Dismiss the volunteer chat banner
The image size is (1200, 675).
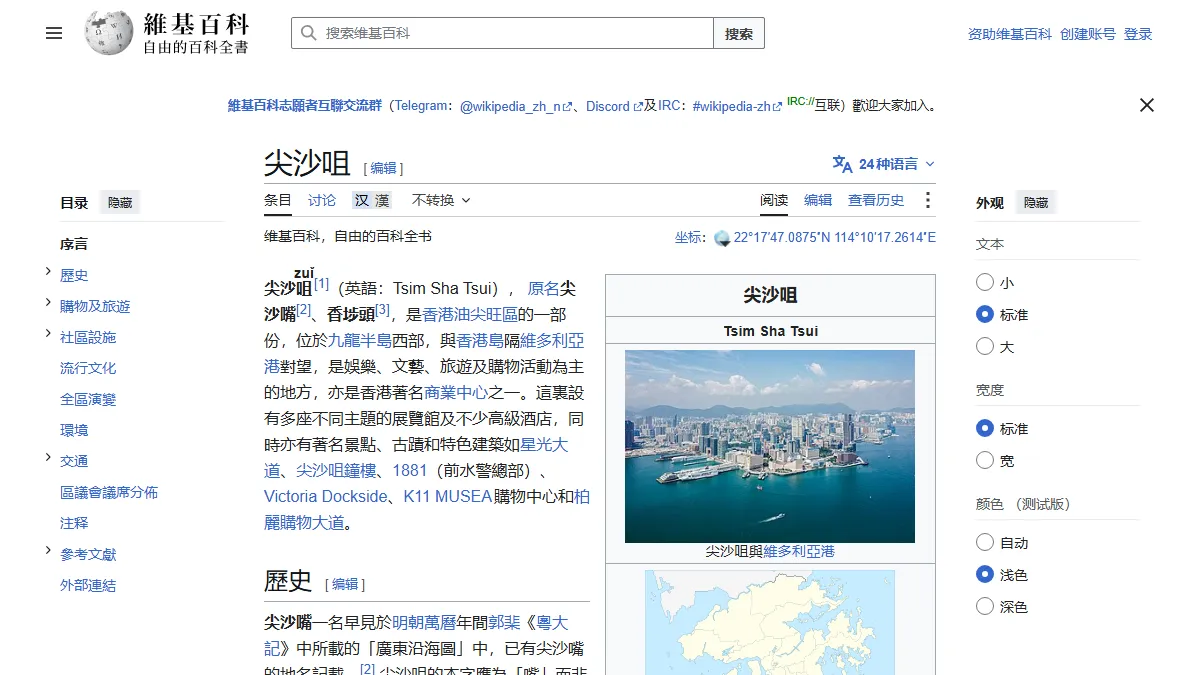tap(1147, 105)
